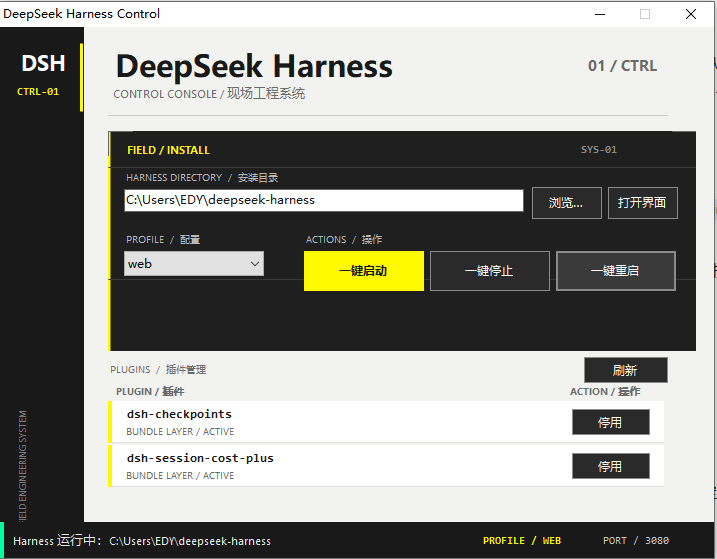Click the HARNESS DIRECTORY / 安装目录 label
Viewport: 717px width, 559px height.
(x=202, y=177)
